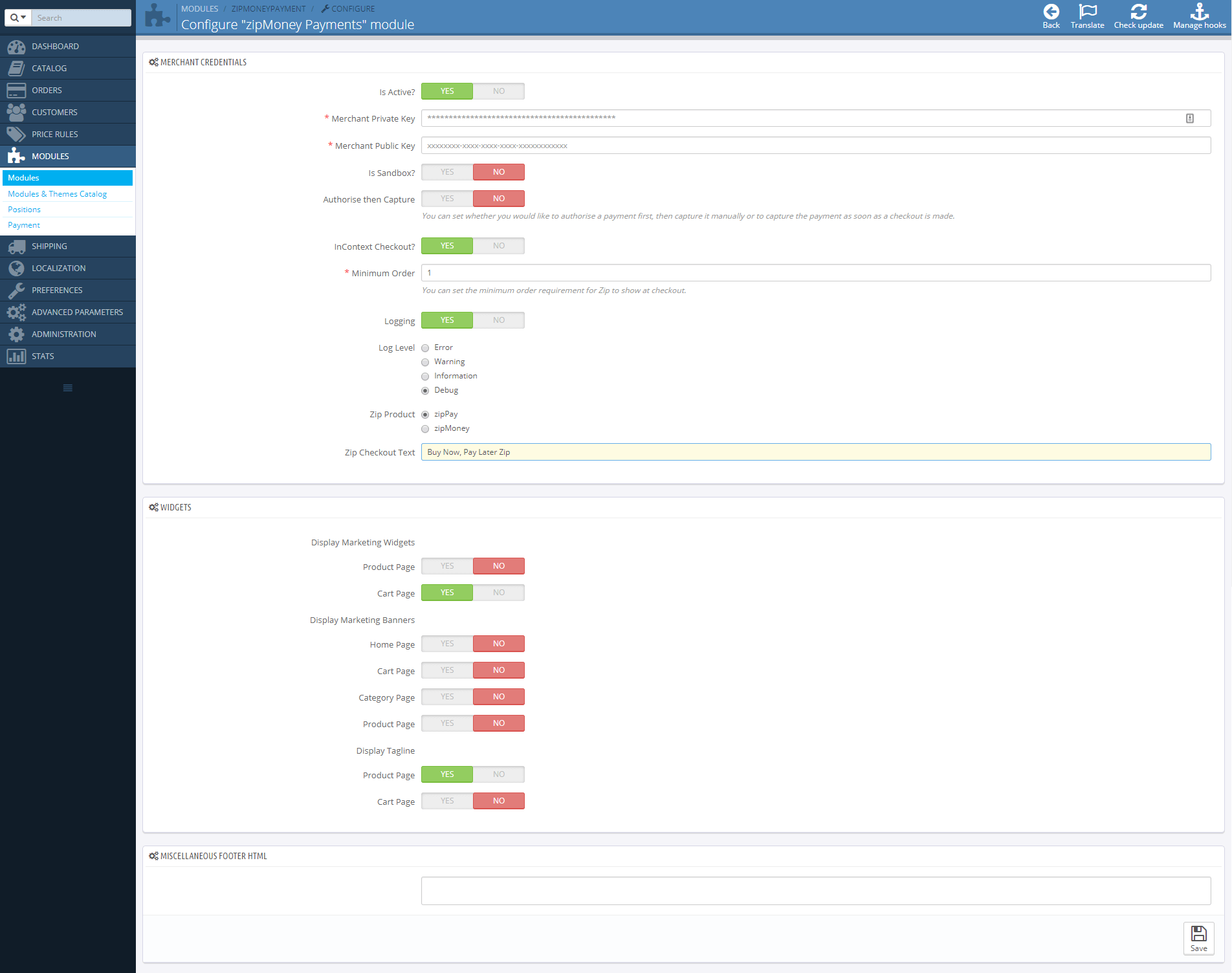The width and height of the screenshot is (1232, 973).
Task: Click the Catalog book icon
Action: coord(16,69)
